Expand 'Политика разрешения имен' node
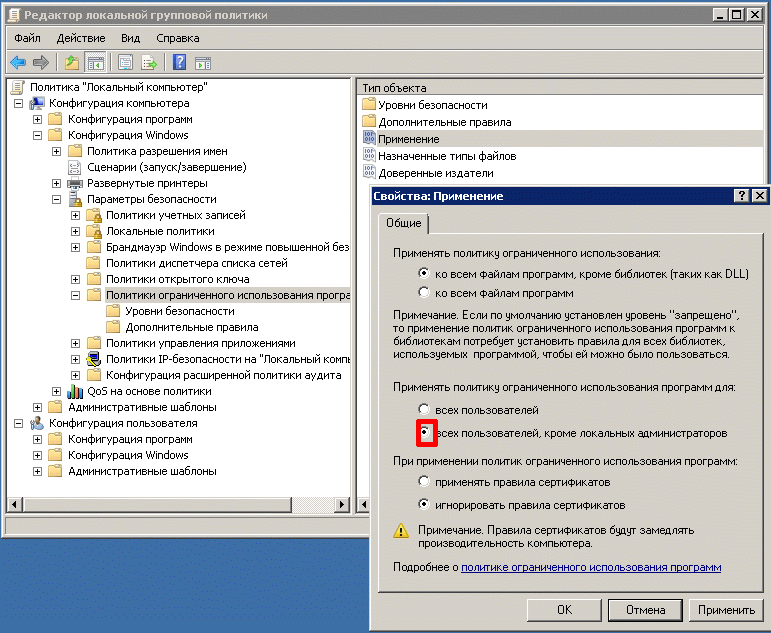 tap(57, 151)
